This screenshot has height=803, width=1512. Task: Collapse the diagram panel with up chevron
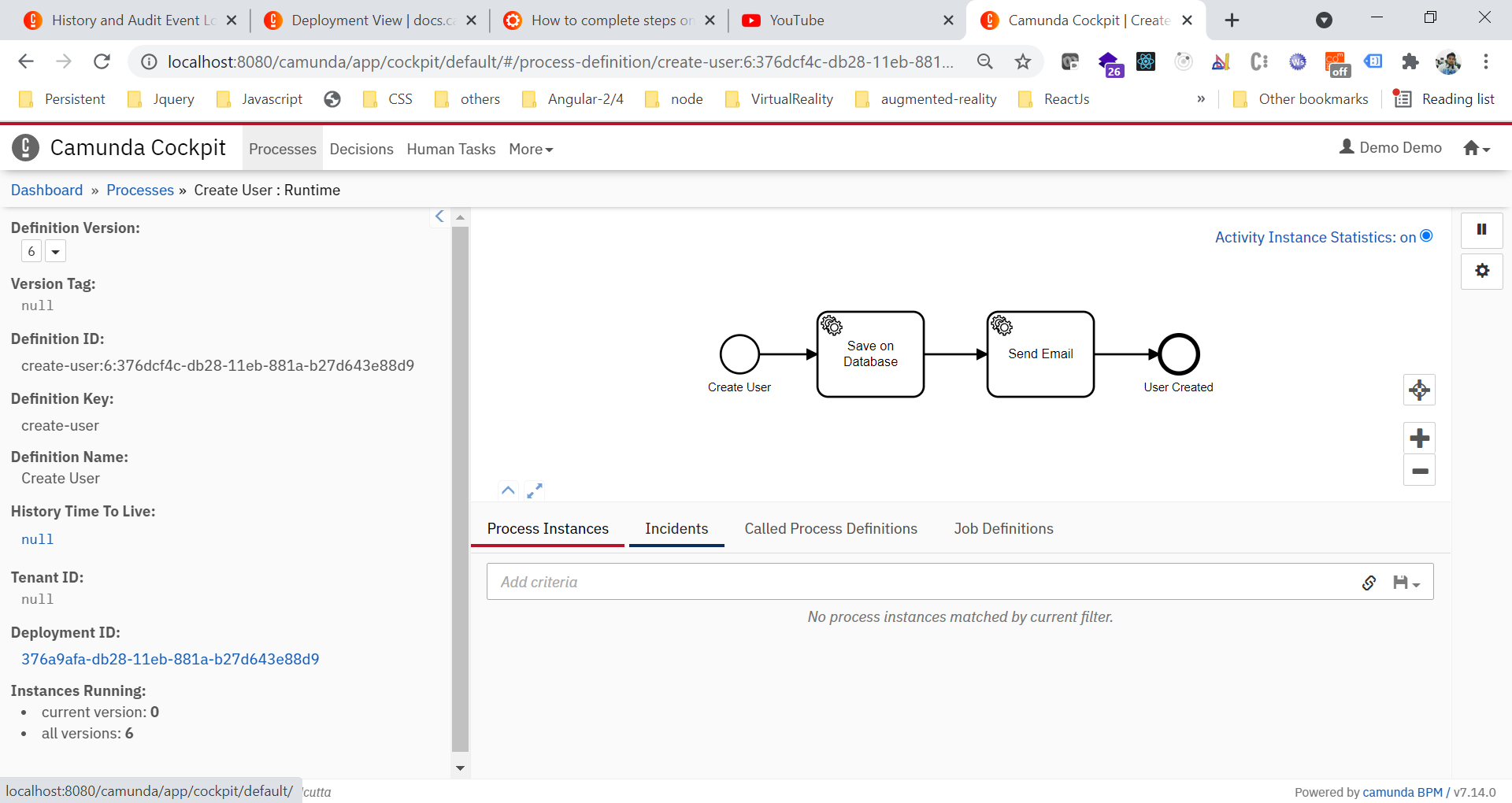point(508,490)
